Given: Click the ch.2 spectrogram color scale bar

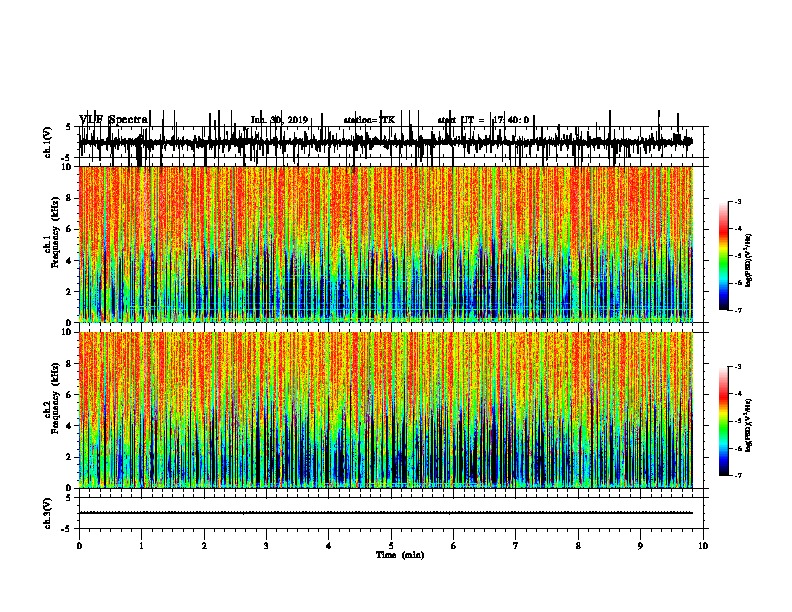Looking at the screenshot, I should coord(724,421).
